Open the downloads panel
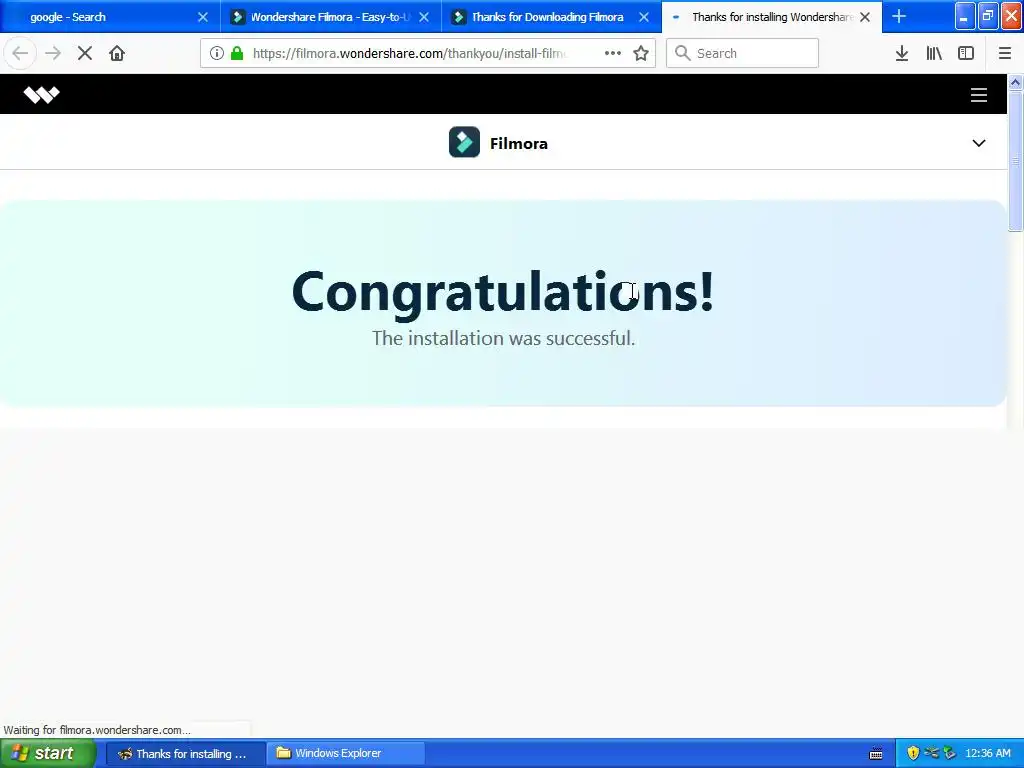The image size is (1024, 768). [x=902, y=54]
